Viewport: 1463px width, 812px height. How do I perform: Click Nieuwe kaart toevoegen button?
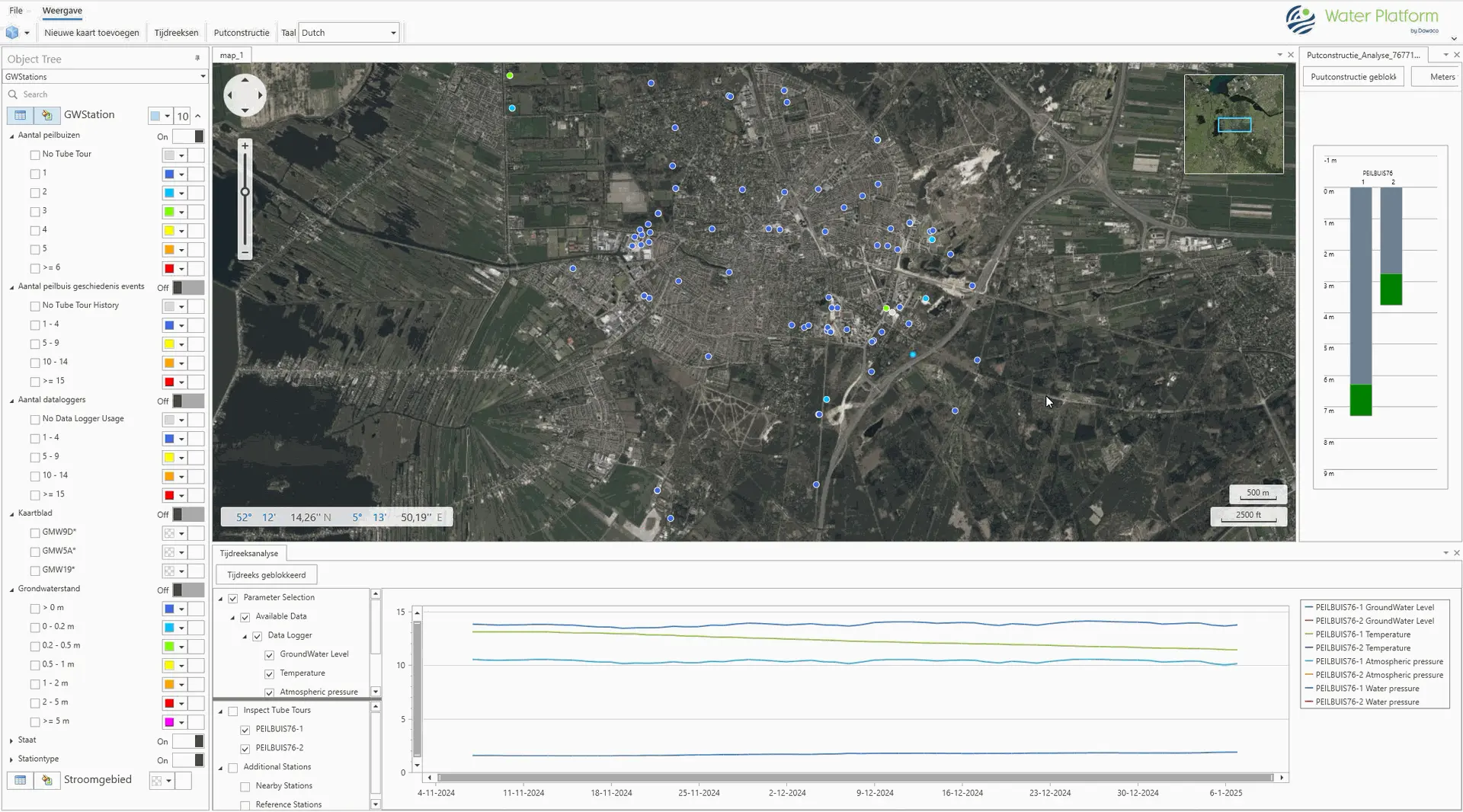click(x=91, y=33)
